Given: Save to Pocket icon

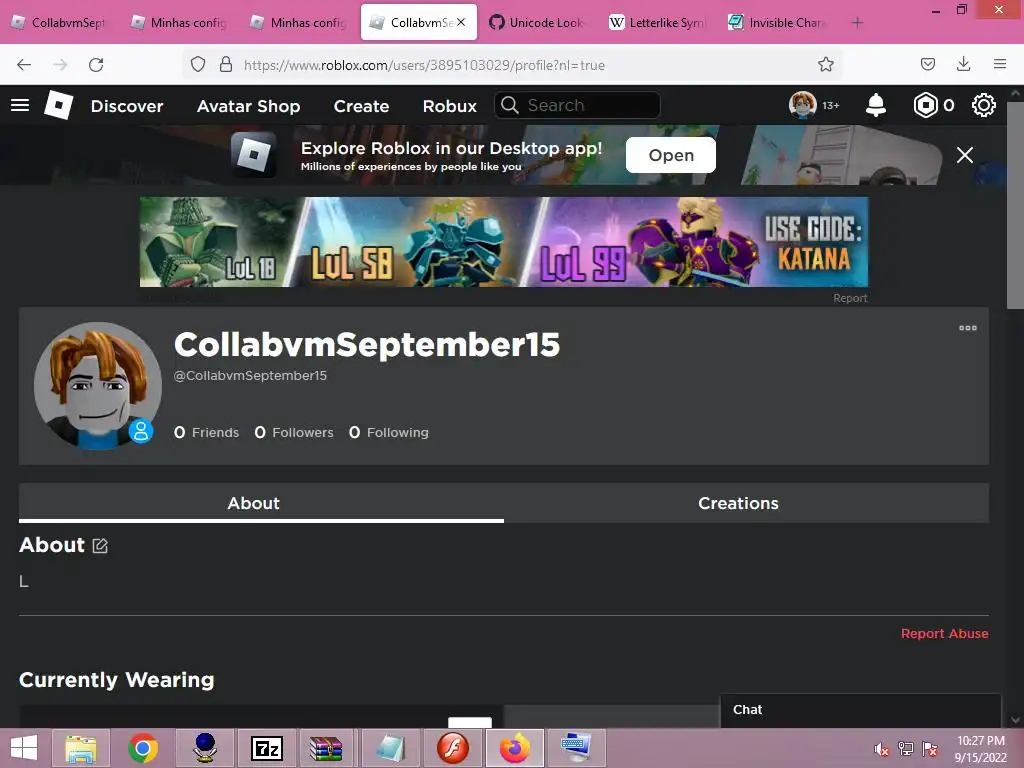Looking at the screenshot, I should [x=927, y=65].
